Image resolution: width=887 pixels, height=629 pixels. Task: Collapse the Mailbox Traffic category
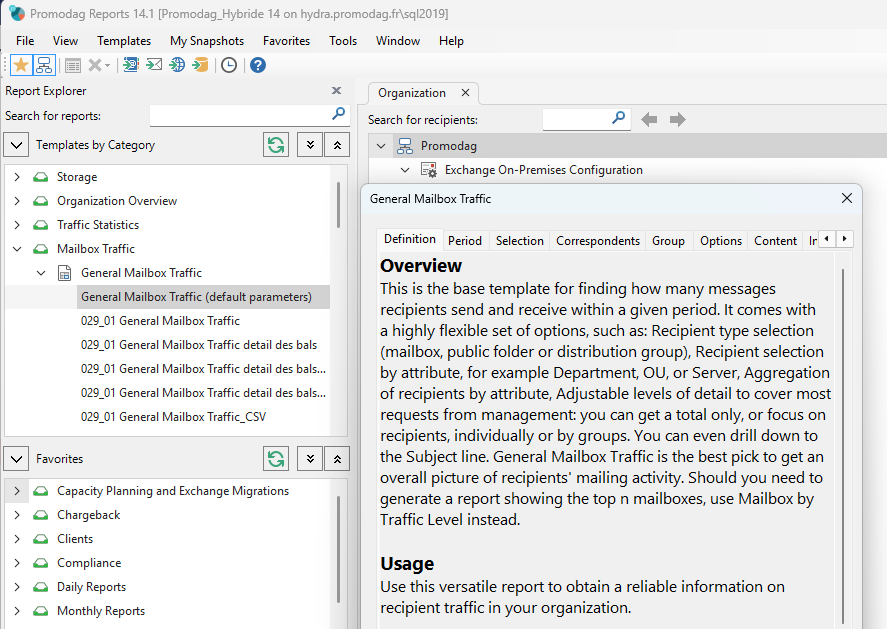point(17,249)
